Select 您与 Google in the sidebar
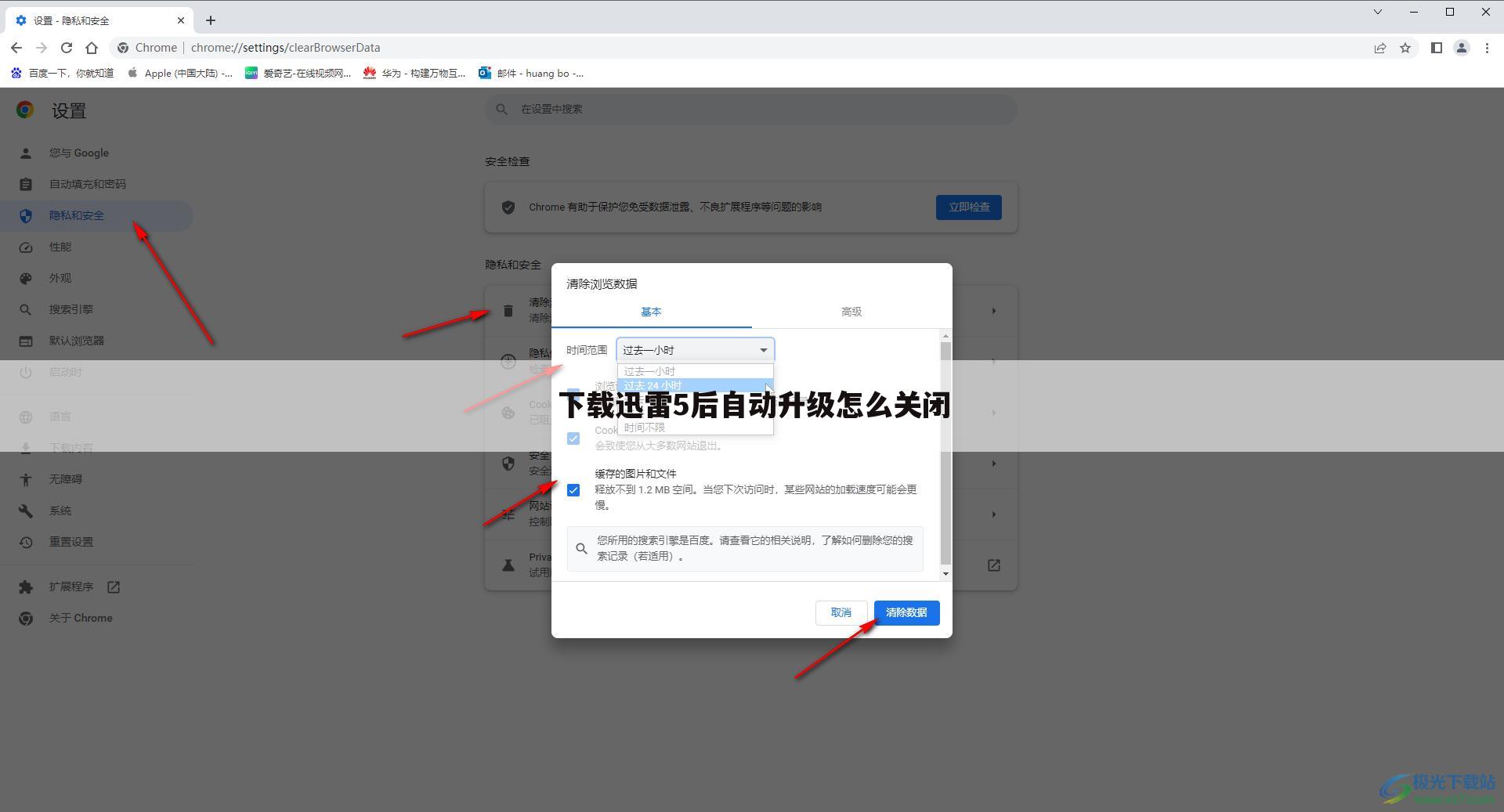 [x=78, y=153]
